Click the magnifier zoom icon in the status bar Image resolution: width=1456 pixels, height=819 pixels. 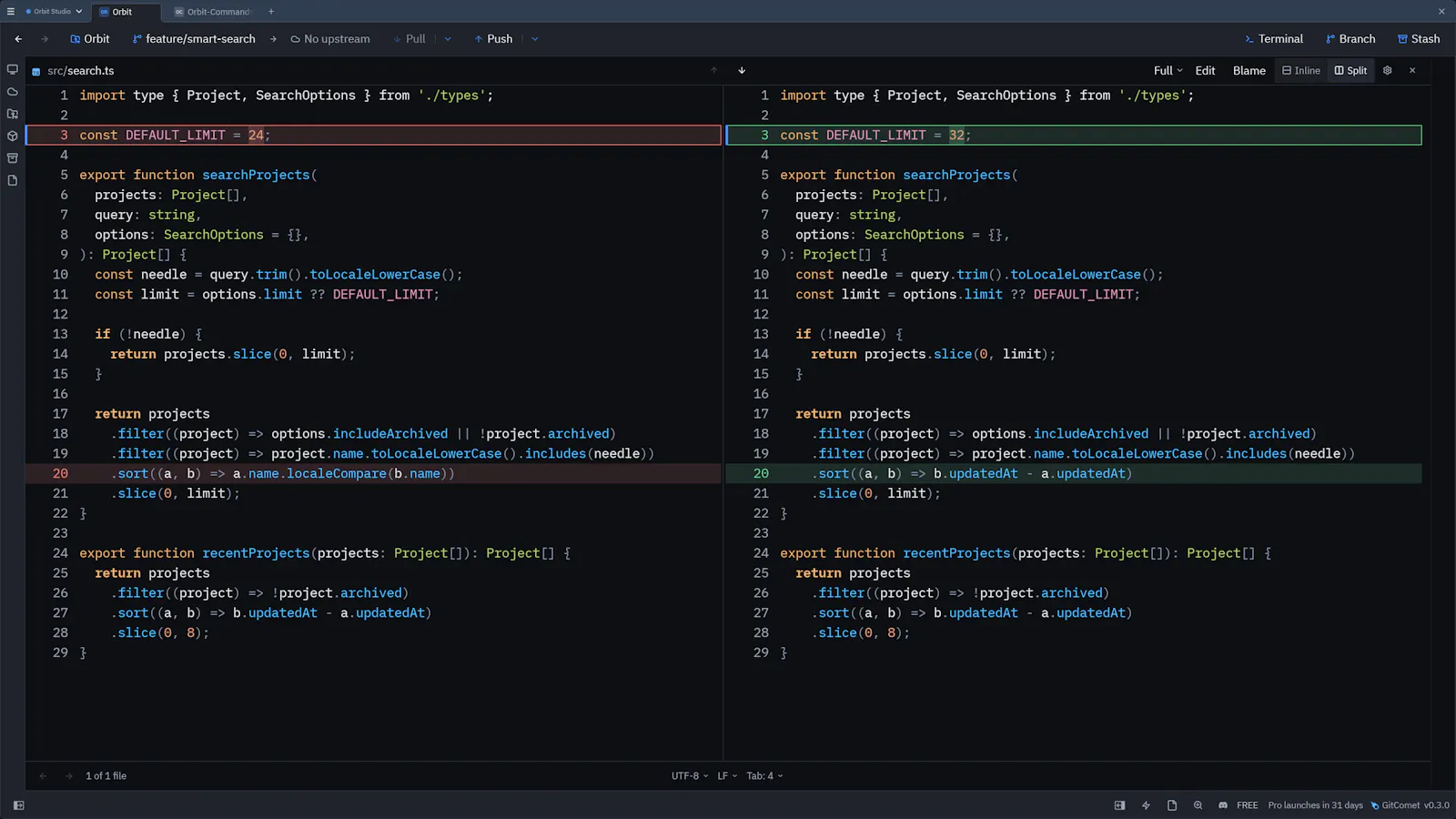(1198, 805)
